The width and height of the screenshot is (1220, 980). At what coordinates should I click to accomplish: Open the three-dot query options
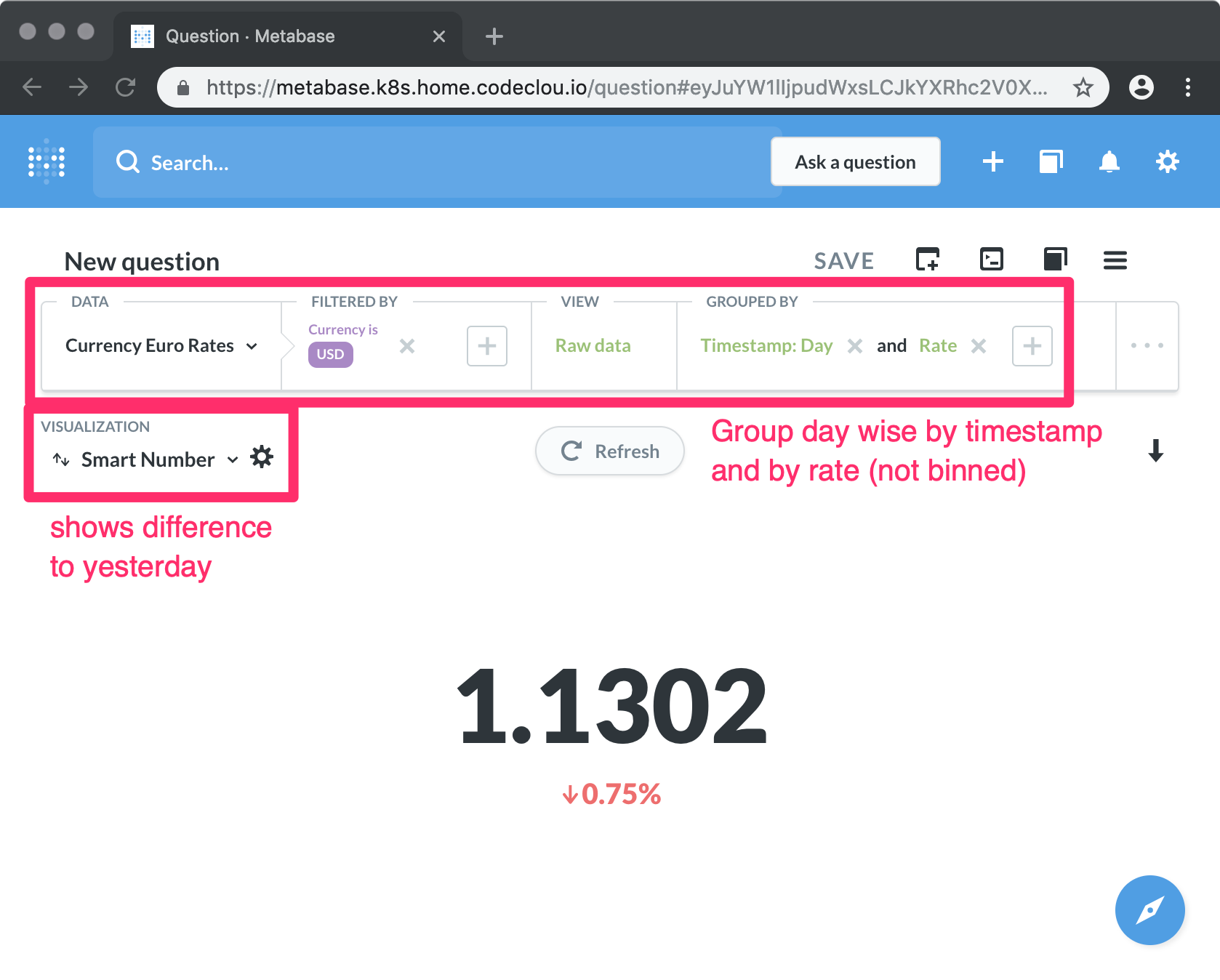(1147, 345)
